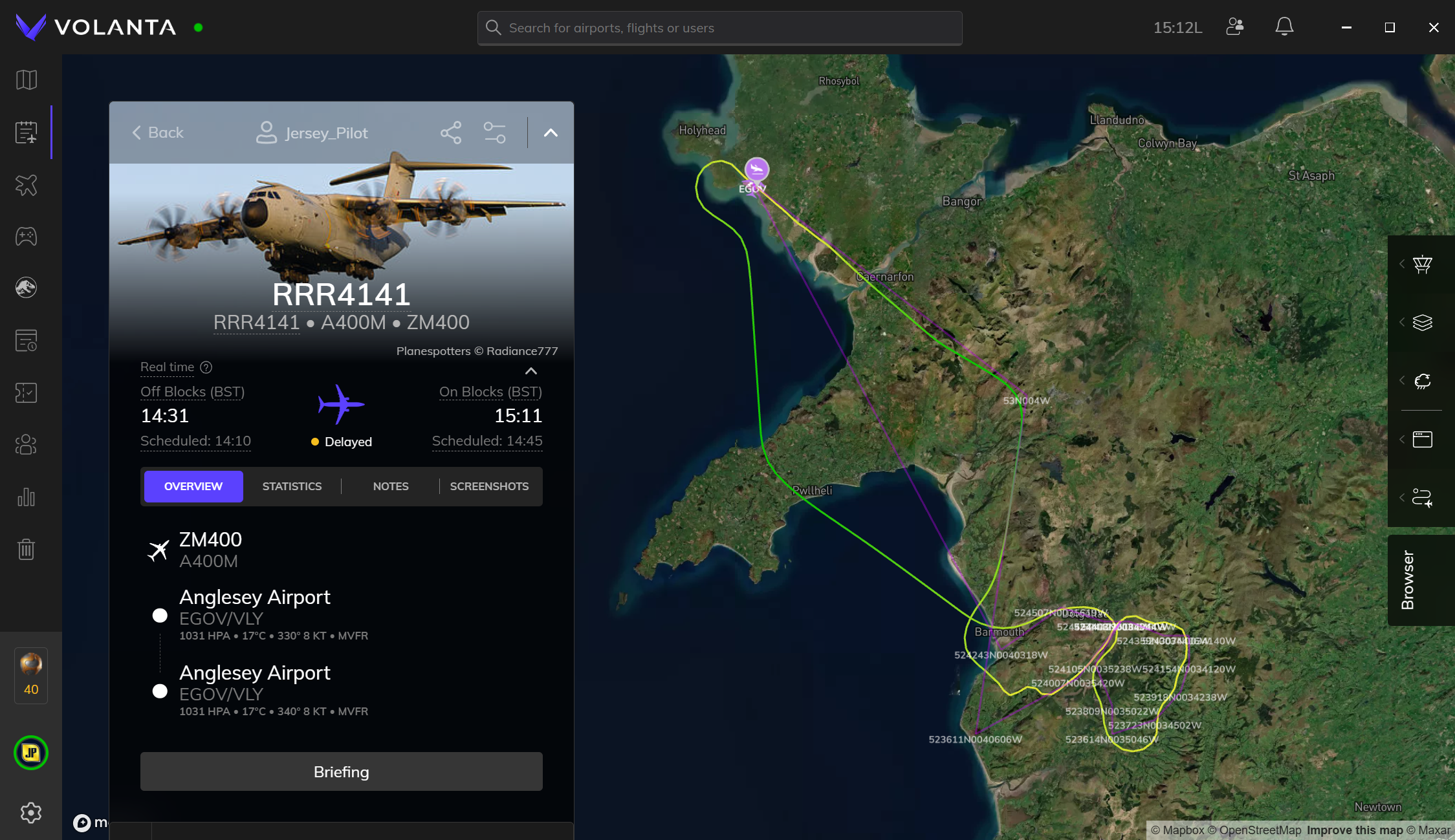Viewport: 1455px width, 840px height.
Task: Click the search airports, flights or users field
Action: click(720, 28)
